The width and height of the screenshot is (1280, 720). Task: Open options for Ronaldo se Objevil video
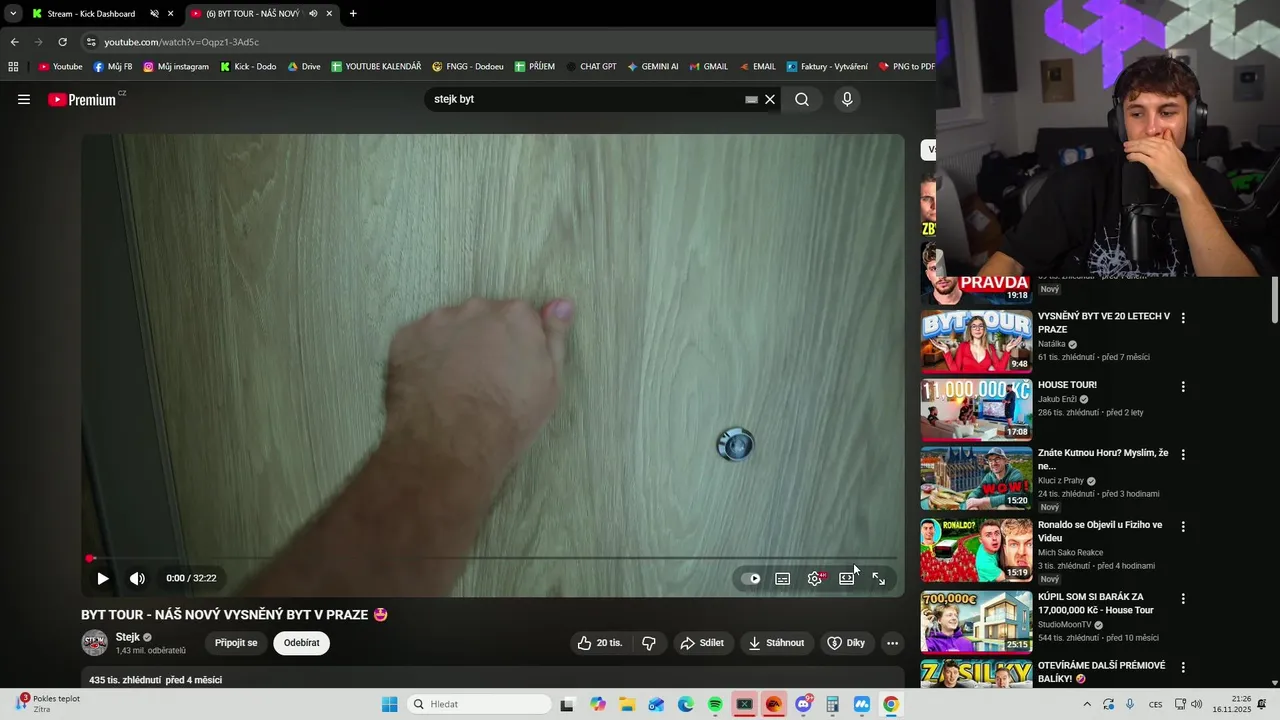pyautogui.click(x=1183, y=526)
